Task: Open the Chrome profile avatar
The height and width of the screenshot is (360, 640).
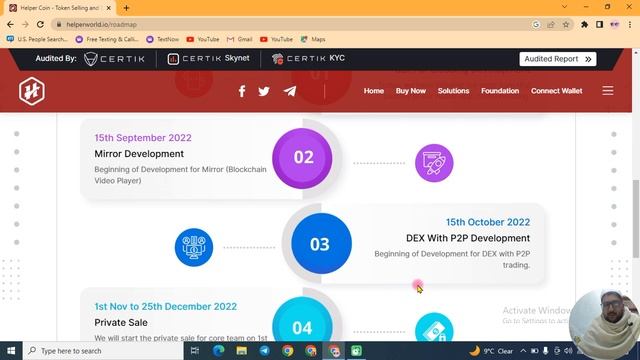Action: click(x=615, y=24)
